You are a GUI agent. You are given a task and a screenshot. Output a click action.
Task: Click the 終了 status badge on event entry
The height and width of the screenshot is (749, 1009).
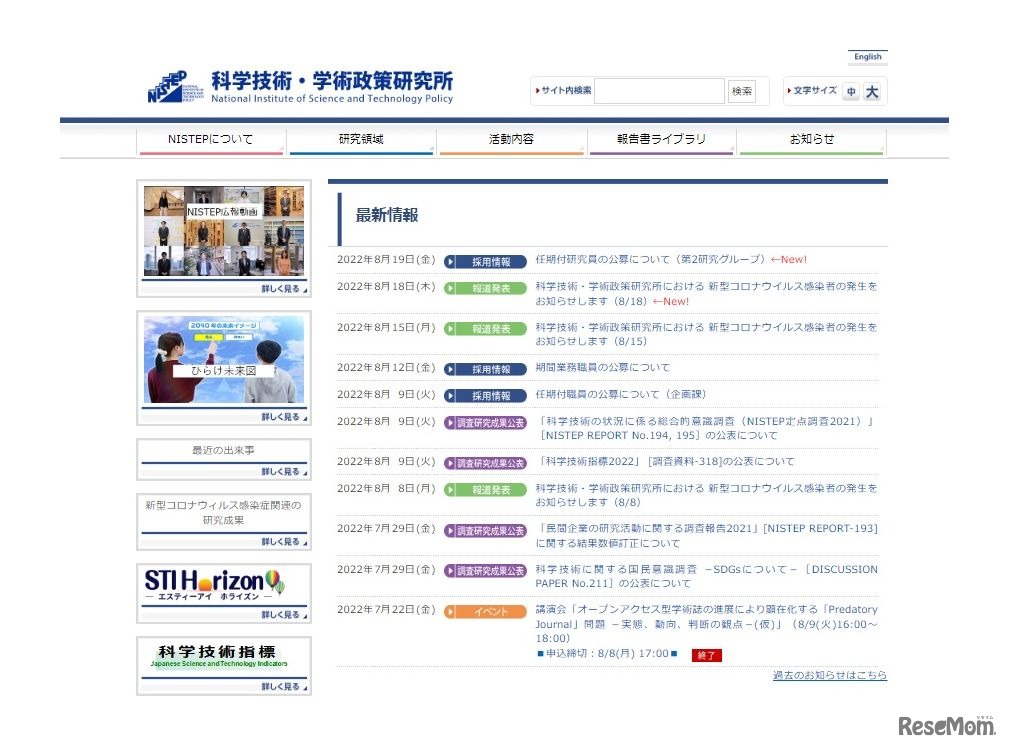(x=706, y=655)
